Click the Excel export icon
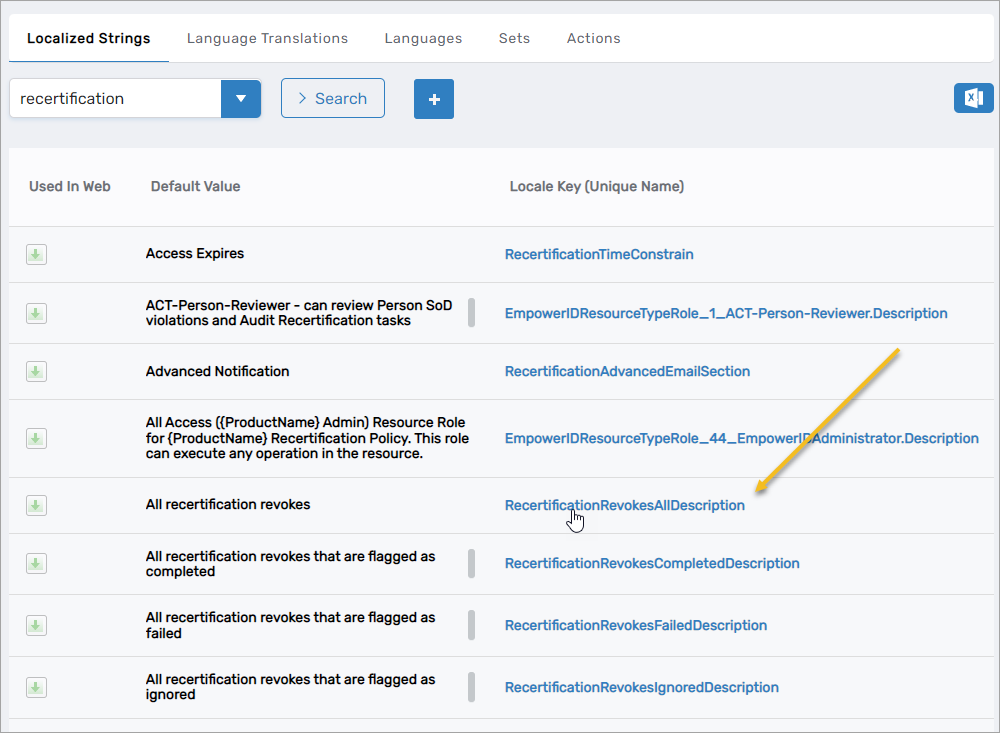Viewport: 1000px width, 733px height. 973,98
